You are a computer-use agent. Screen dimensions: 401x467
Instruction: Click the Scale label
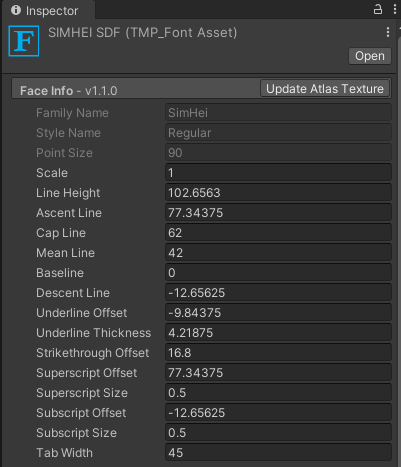(x=52, y=173)
